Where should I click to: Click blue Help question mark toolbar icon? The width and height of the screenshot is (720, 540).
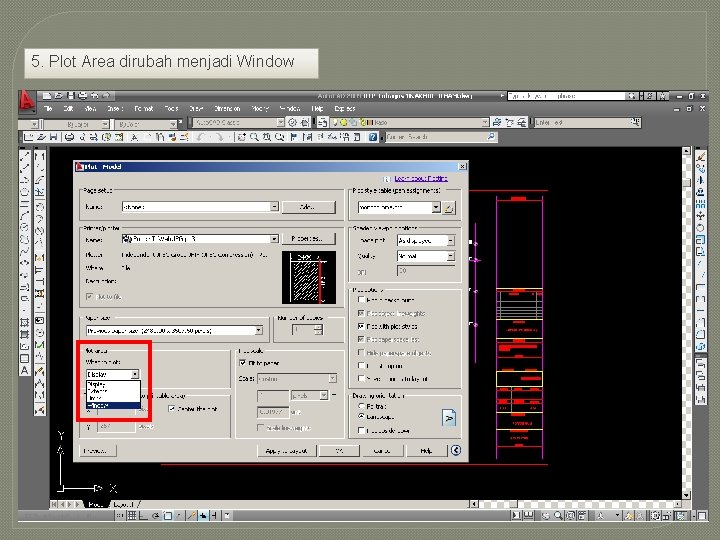pyautogui.click(x=373, y=137)
